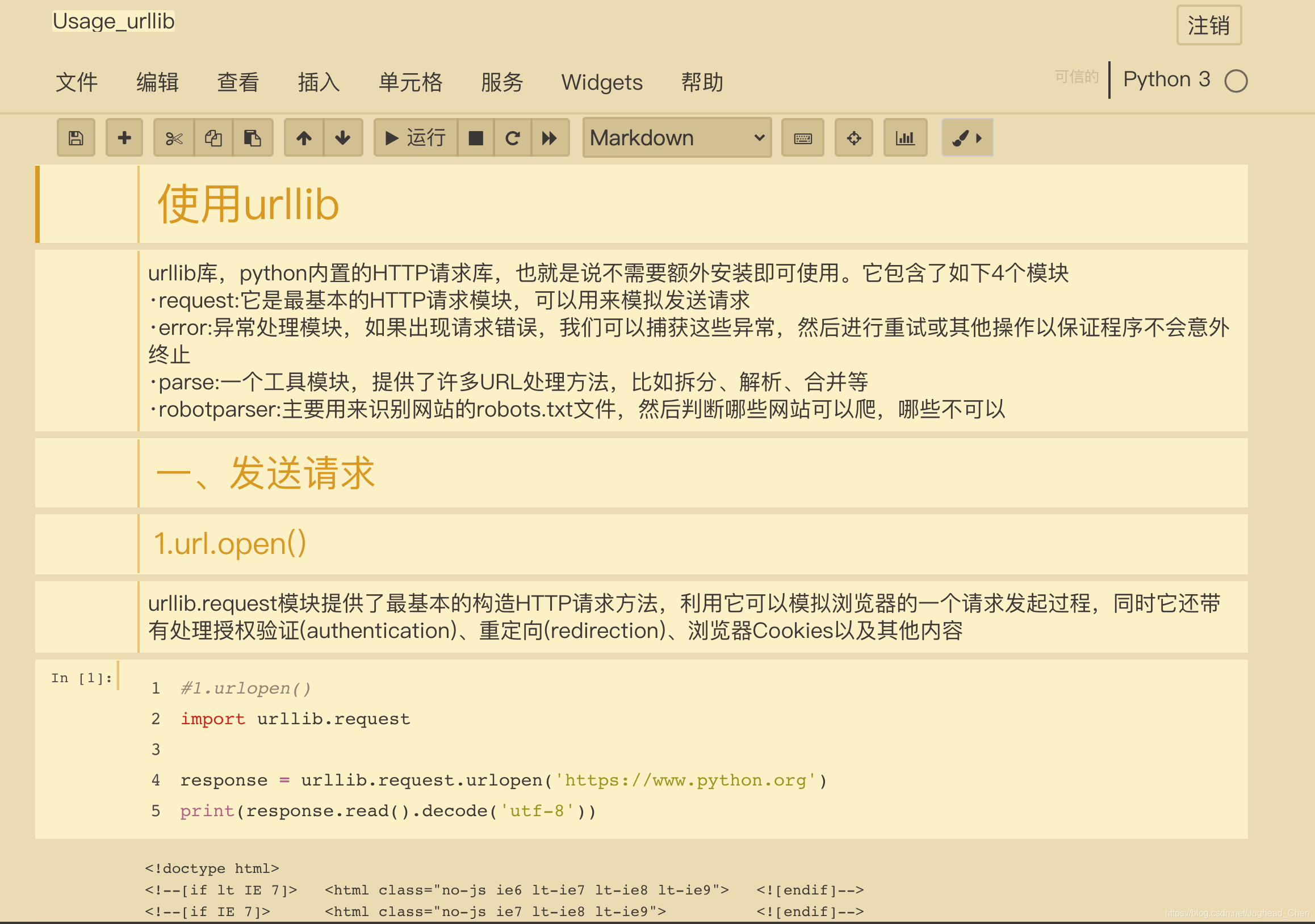
Task: Select the markdown cell listing urllib's four modules
Action: click(x=642, y=341)
